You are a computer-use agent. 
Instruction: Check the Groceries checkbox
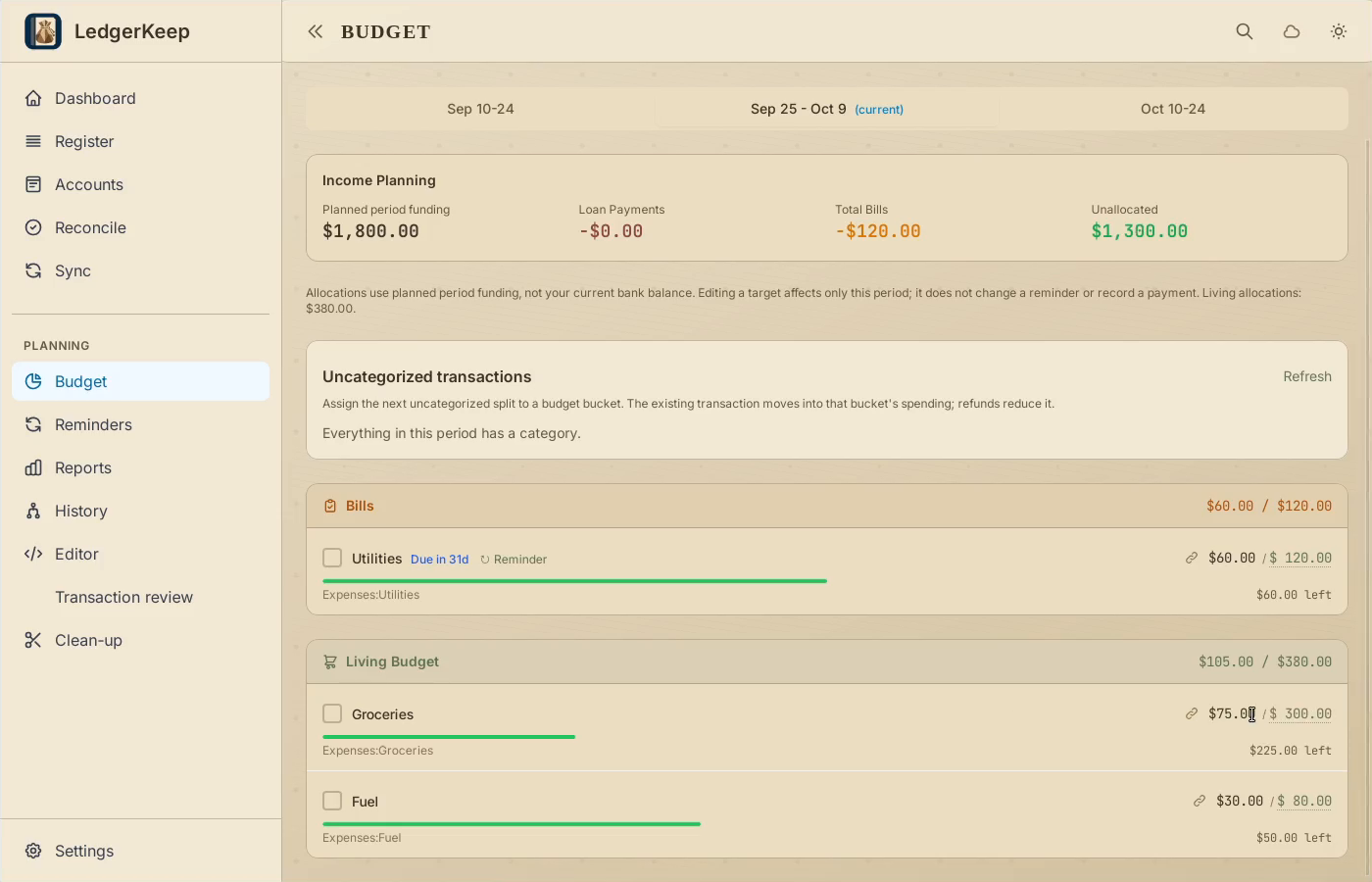coord(332,713)
